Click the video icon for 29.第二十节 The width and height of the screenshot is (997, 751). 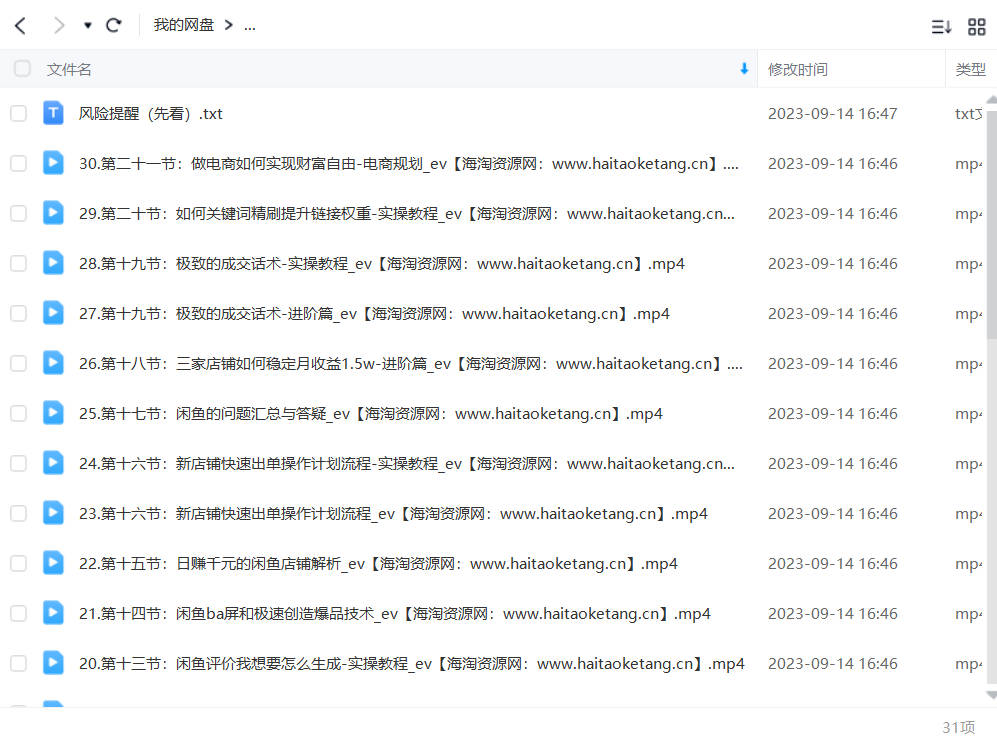(x=53, y=213)
